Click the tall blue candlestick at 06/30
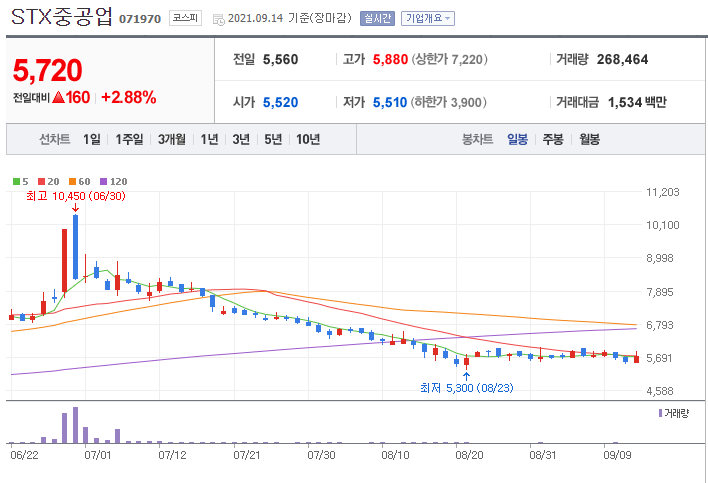 pos(75,247)
